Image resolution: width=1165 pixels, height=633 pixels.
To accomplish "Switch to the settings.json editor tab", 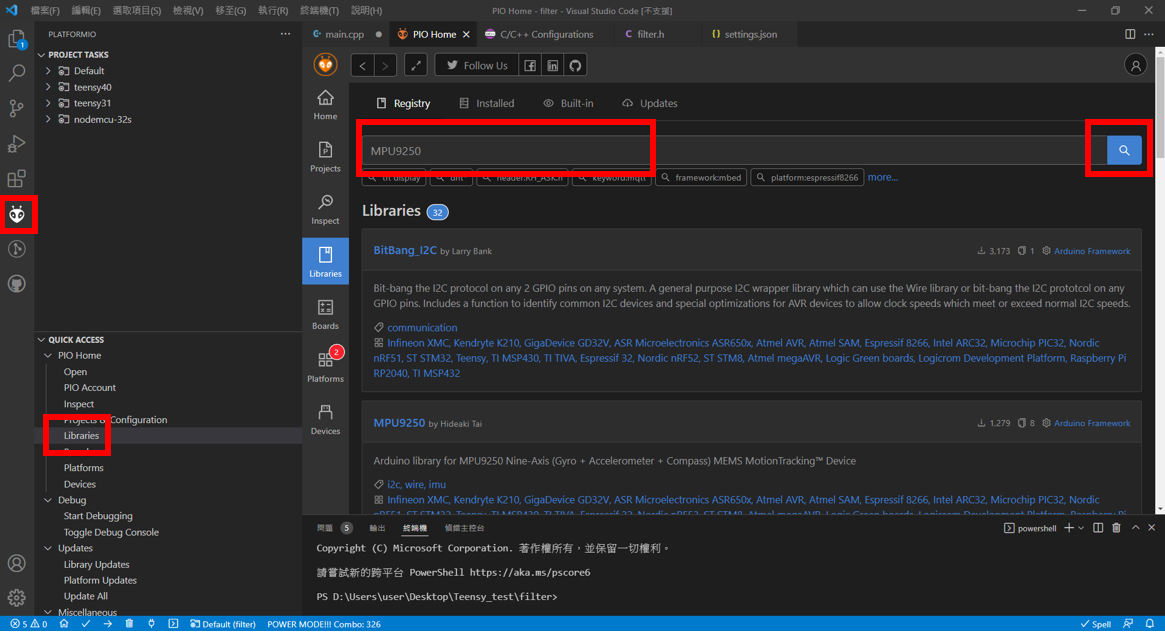I will click(x=750, y=34).
